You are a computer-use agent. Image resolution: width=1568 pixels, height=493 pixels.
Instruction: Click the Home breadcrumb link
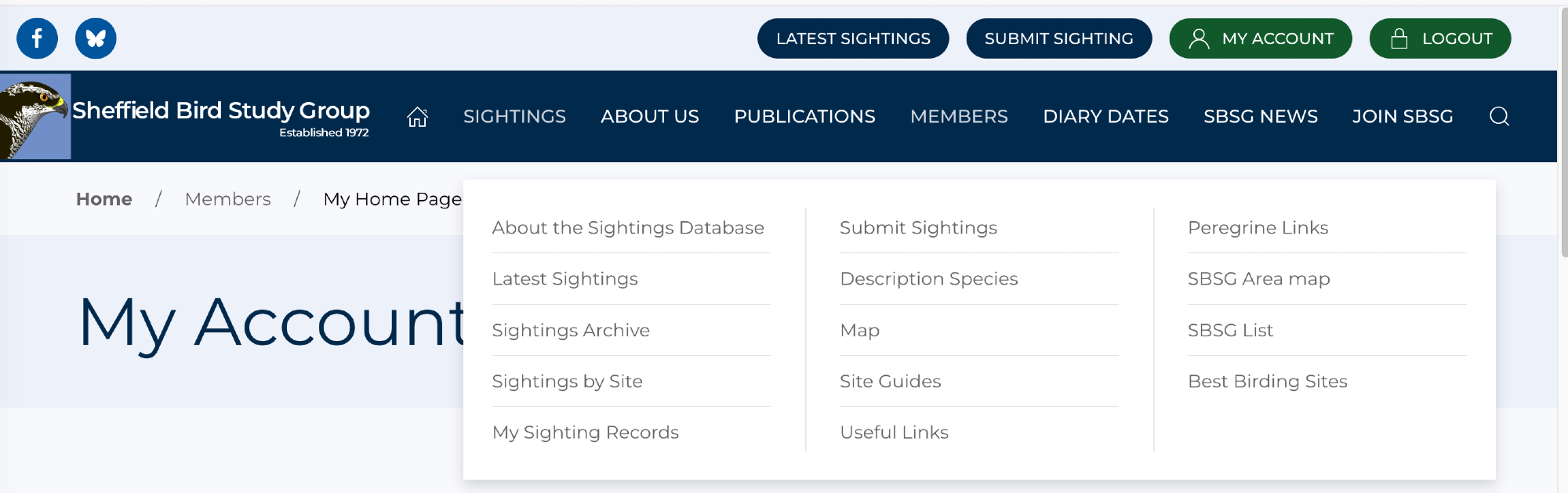[103, 199]
